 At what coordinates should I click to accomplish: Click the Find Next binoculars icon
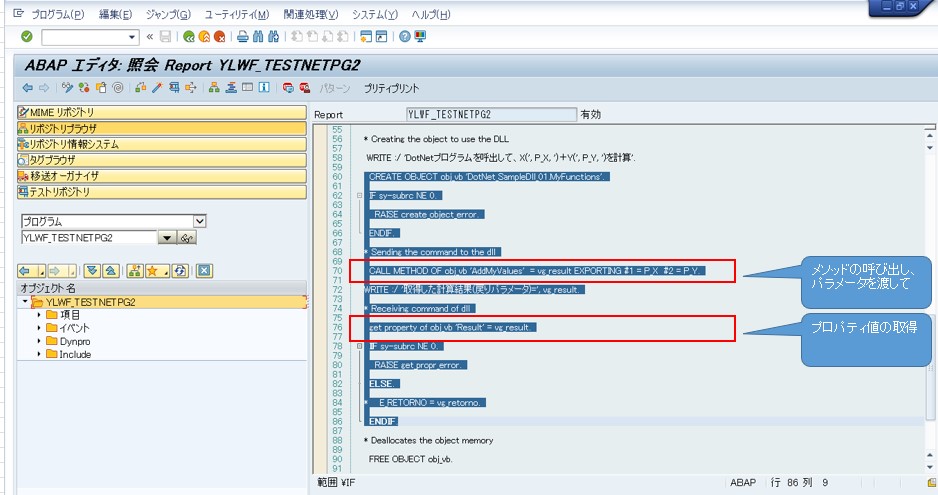pos(273,37)
